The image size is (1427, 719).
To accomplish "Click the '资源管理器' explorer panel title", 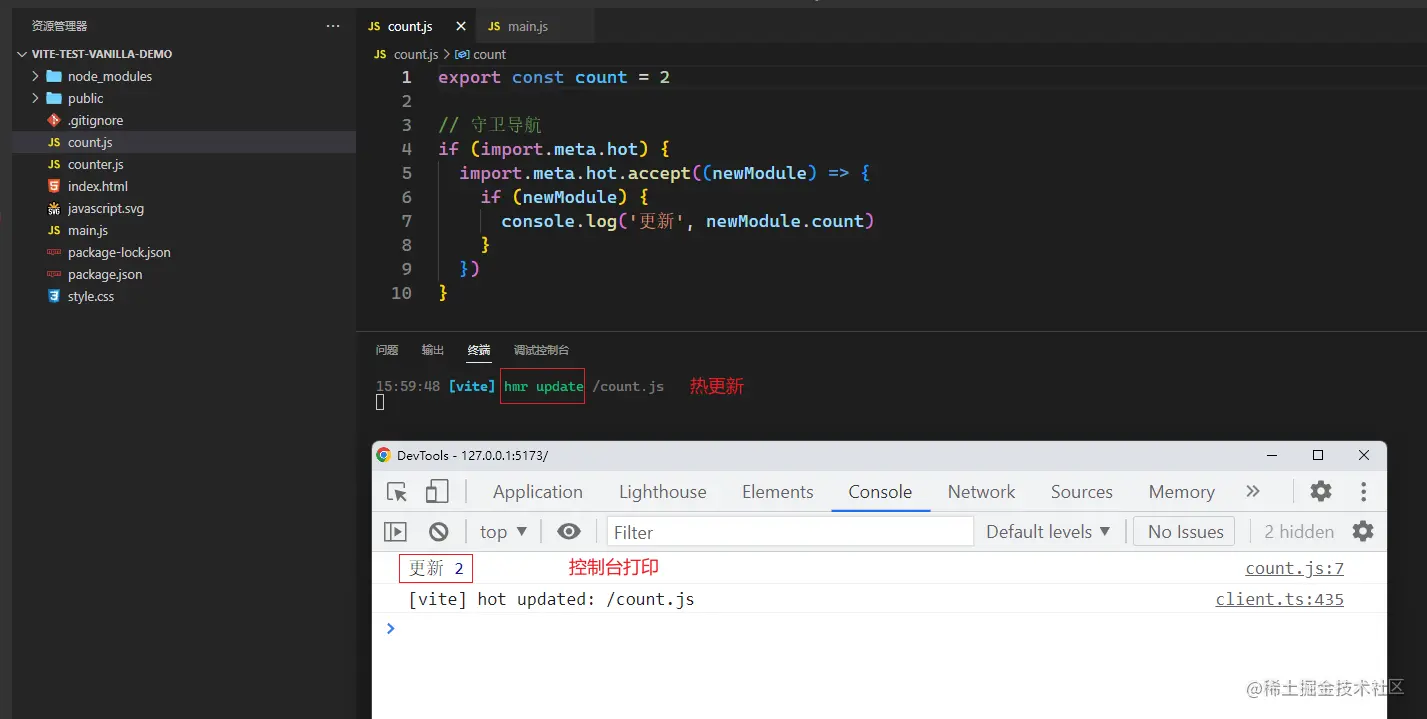I will (59, 26).
